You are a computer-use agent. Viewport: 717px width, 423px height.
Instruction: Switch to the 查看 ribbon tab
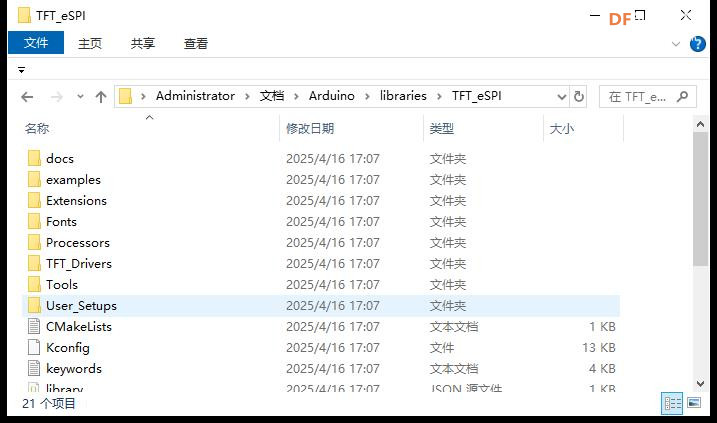[196, 43]
